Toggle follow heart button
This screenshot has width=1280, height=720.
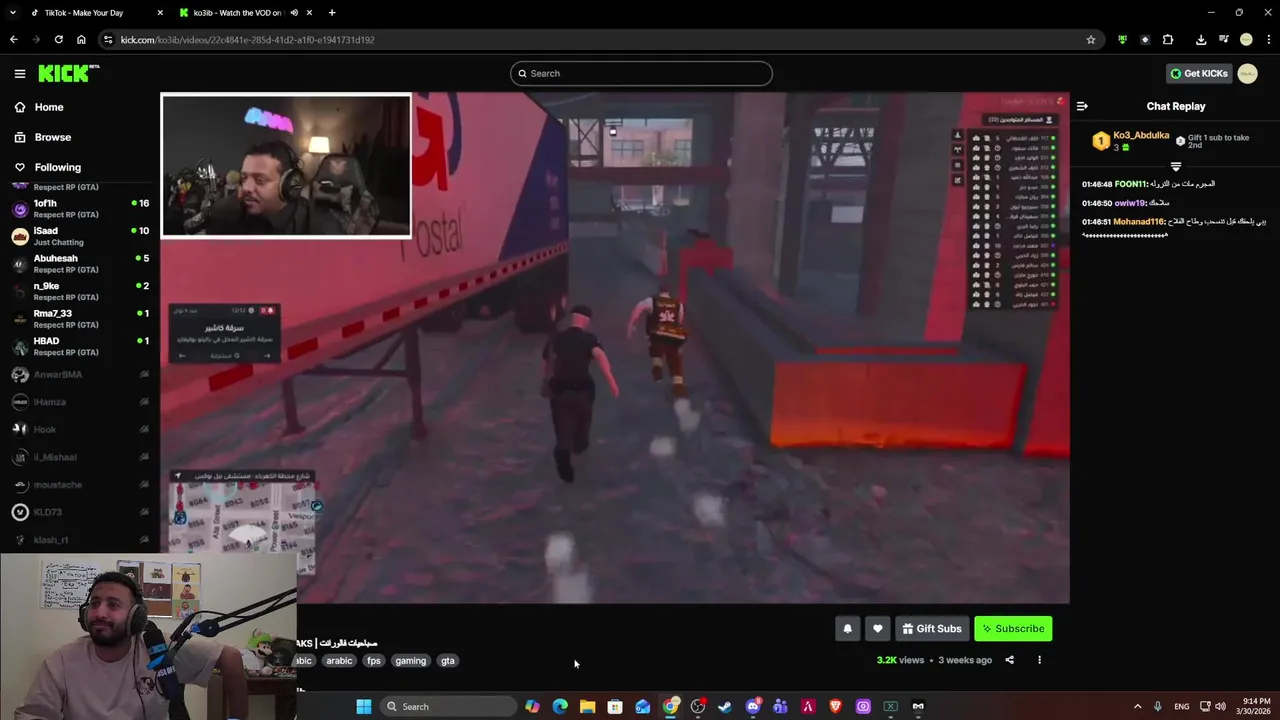(x=878, y=629)
